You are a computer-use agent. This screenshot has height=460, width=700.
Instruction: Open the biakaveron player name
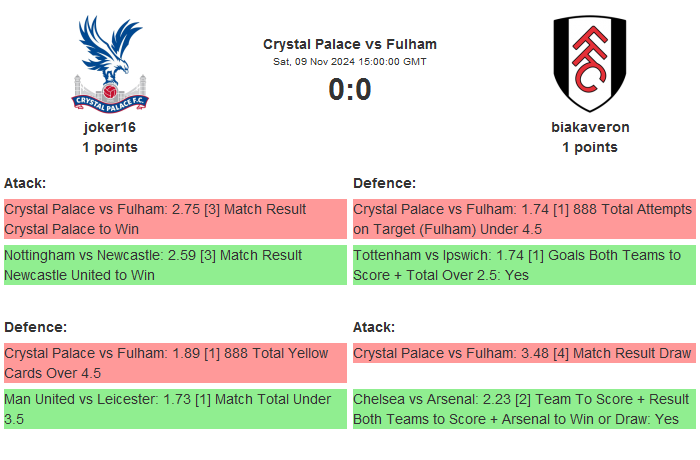pos(590,127)
